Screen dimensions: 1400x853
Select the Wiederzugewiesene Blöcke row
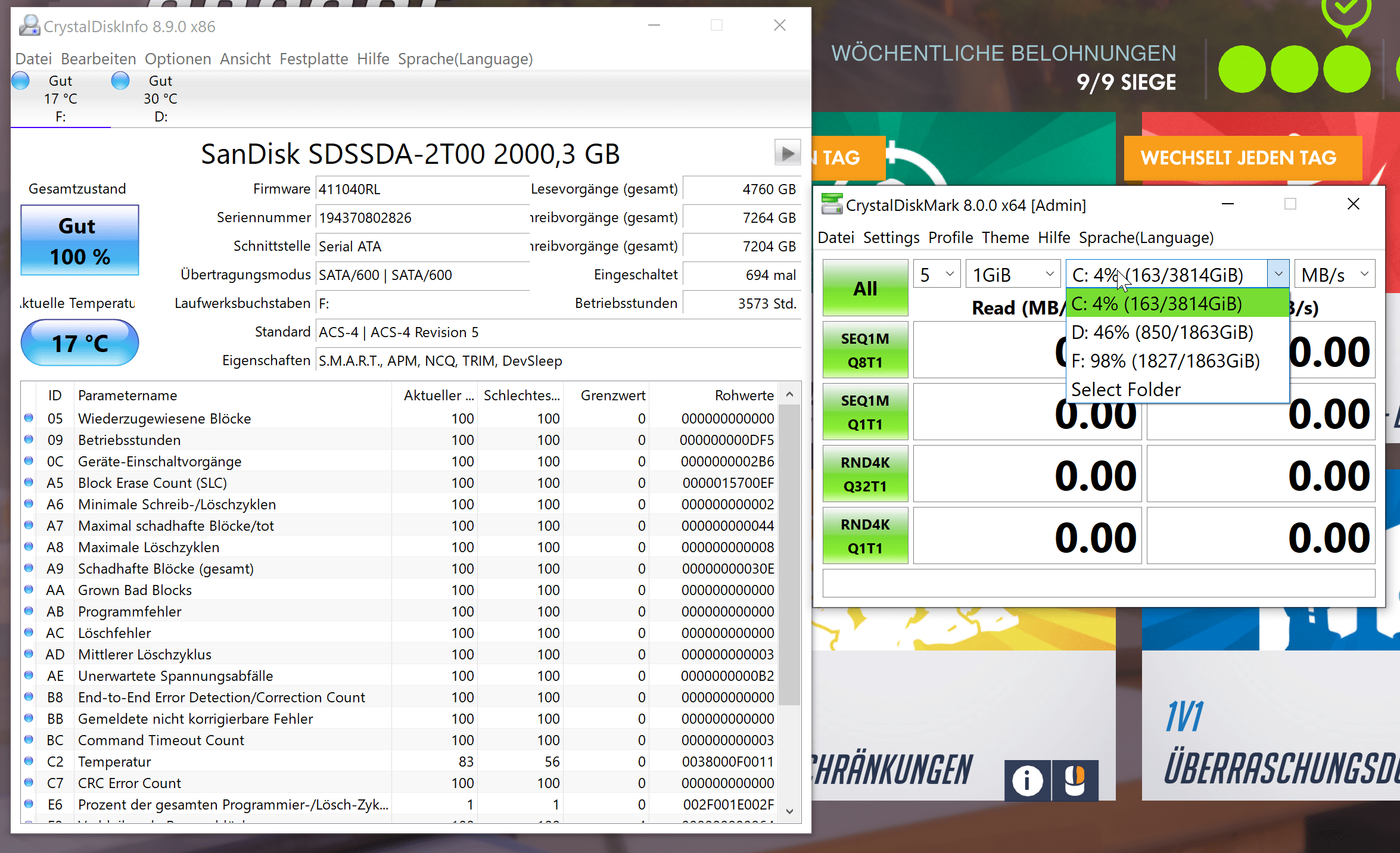(x=400, y=419)
